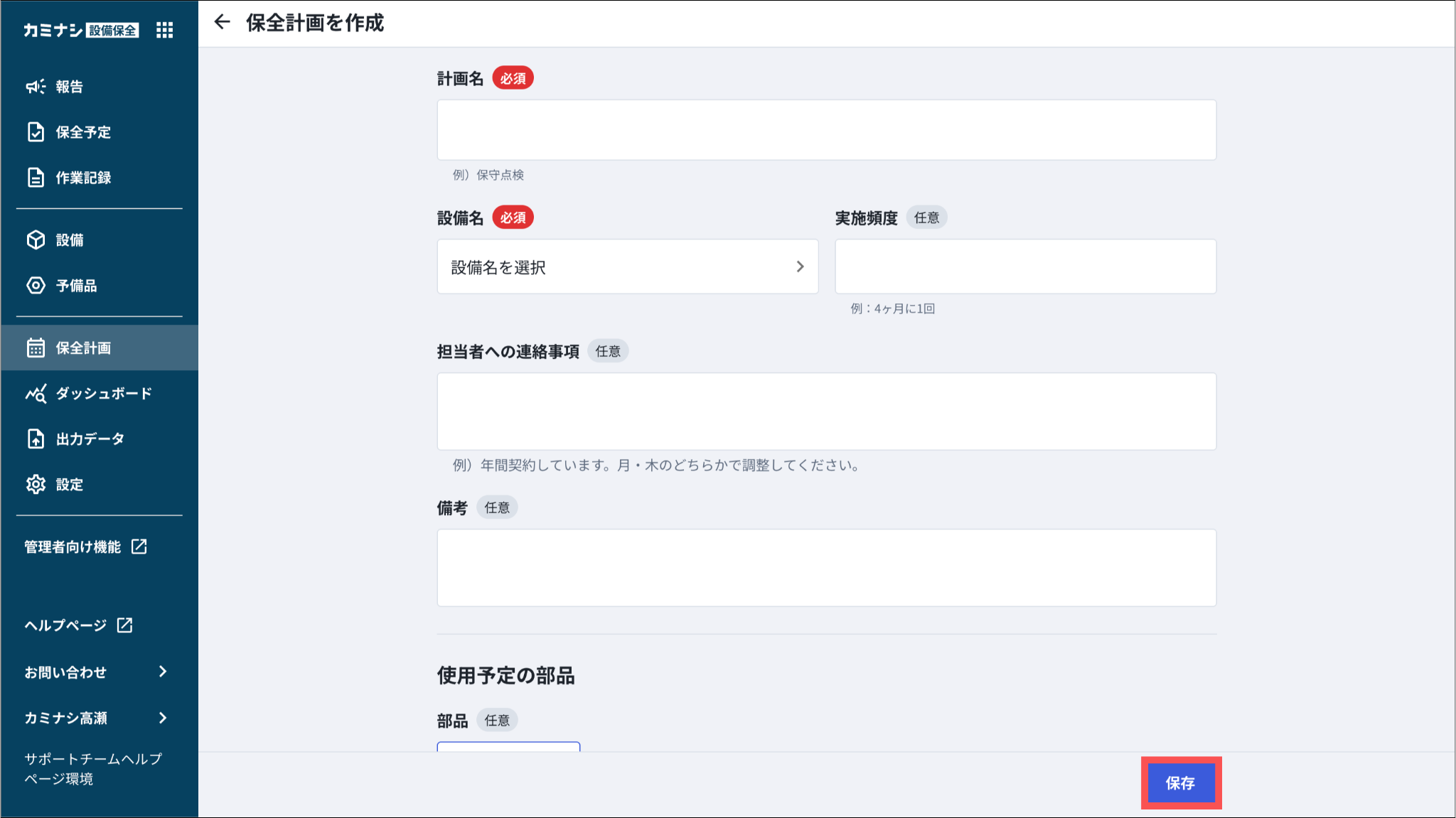This screenshot has width=1456, height=818.
Task: Click the 計画名 text field
Action: [826, 130]
